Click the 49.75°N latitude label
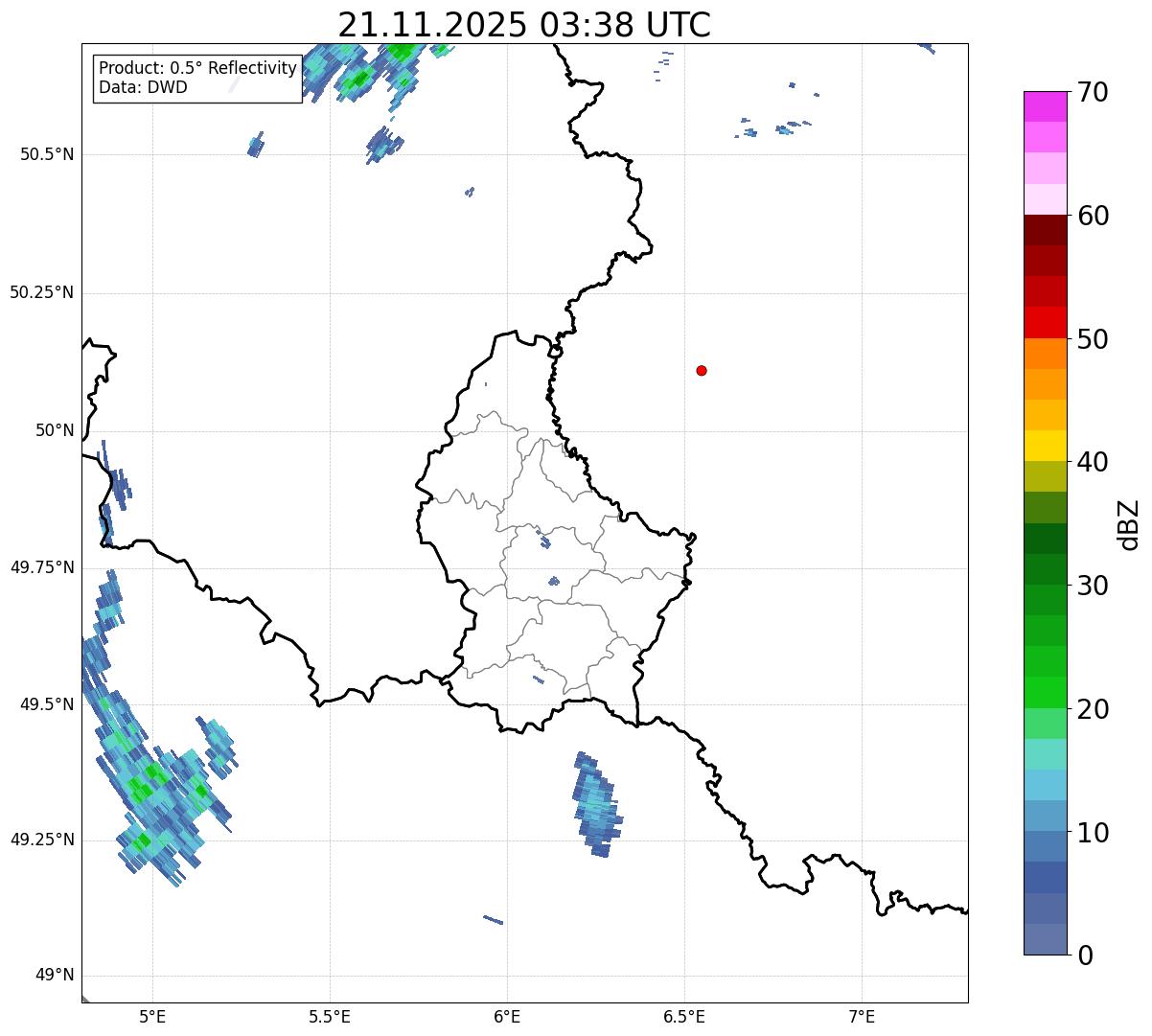The width and height of the screenshot is (1152, 1036). [x=42, y=567]
